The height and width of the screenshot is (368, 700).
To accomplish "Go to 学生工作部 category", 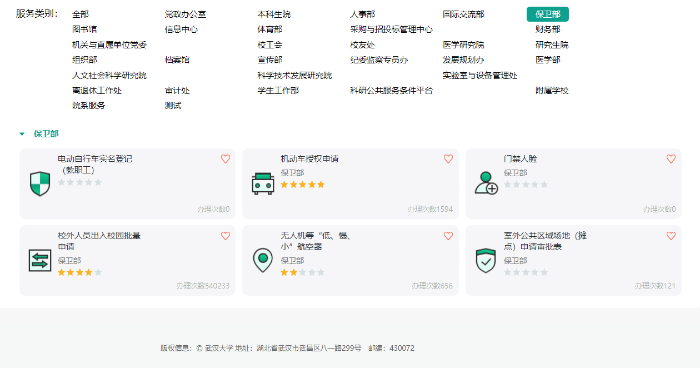I will 278,91.
